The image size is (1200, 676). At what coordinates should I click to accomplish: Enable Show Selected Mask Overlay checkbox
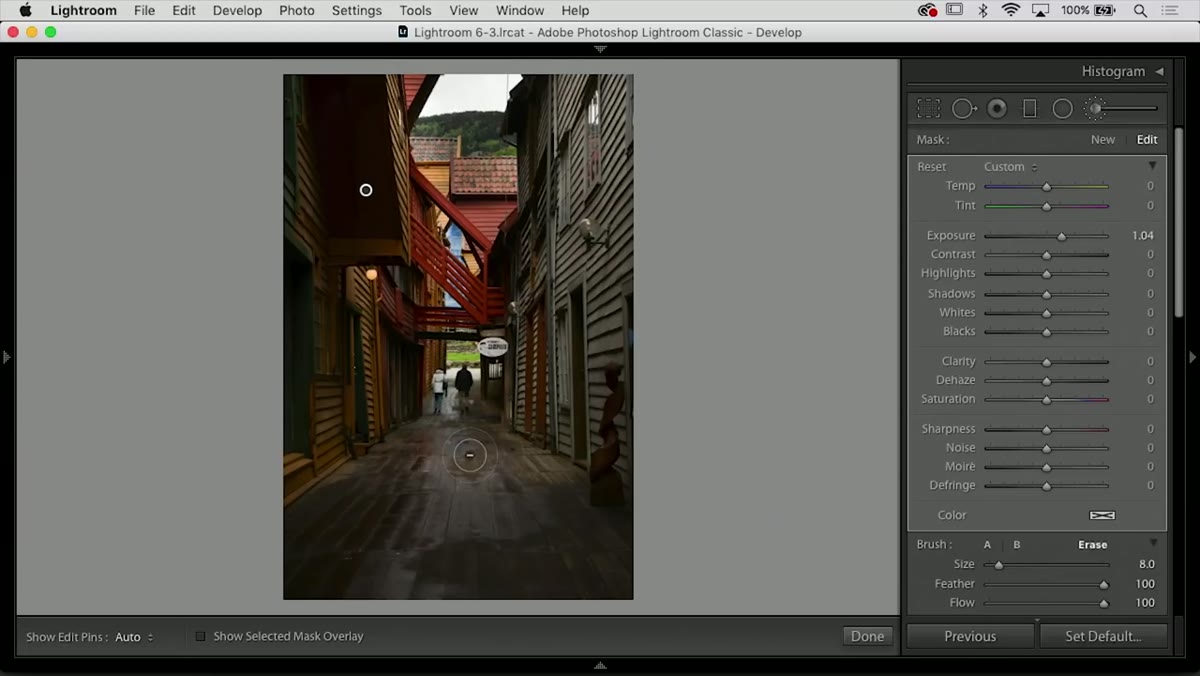tap(200, 636)
